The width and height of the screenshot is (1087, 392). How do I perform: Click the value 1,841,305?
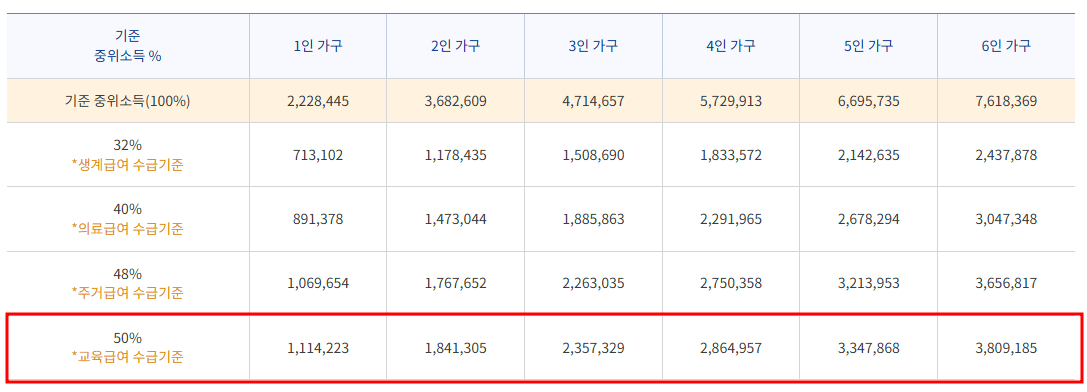455,348
